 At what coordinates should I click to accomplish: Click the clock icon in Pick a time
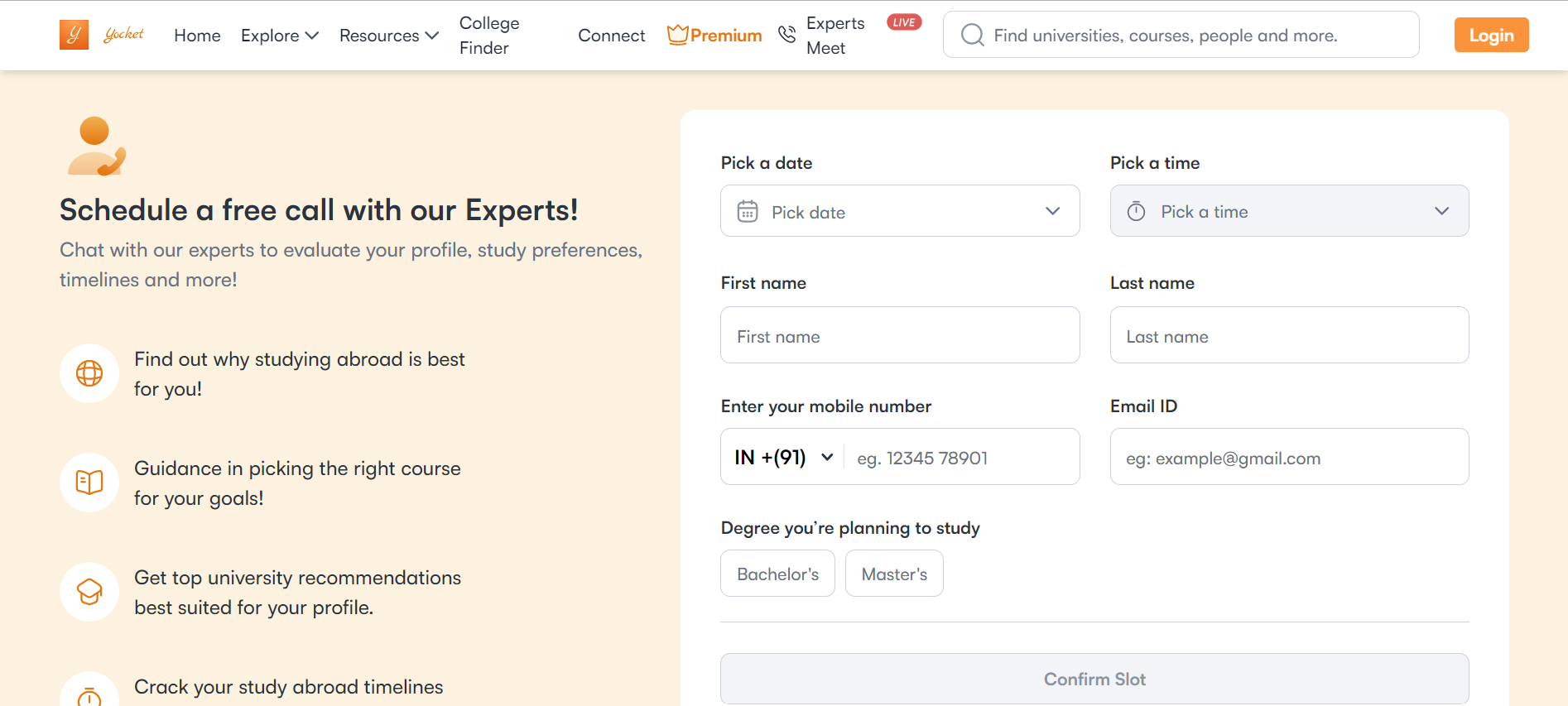coord(1137,211)
